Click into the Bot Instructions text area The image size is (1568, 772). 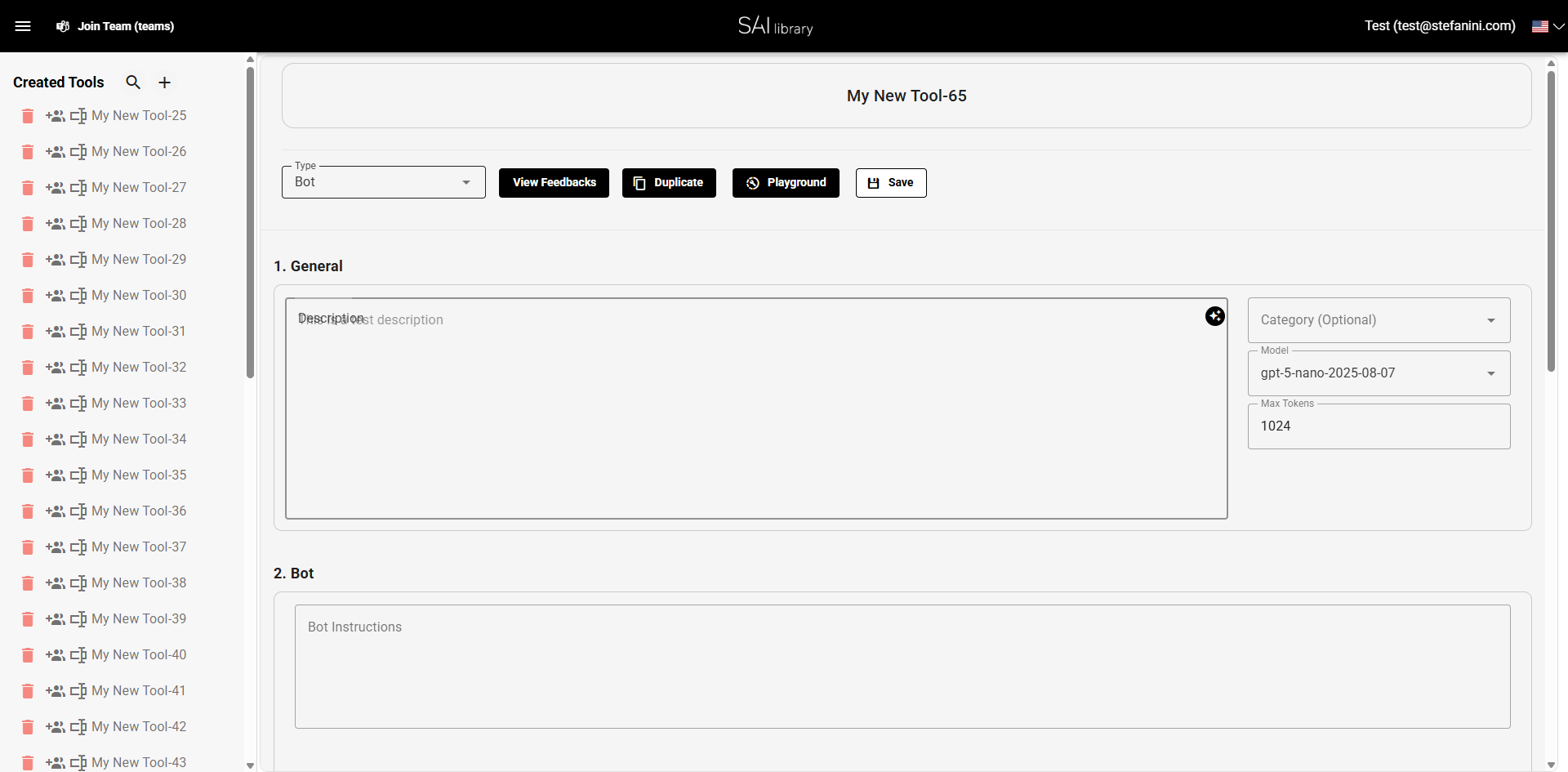tap(902, 667)
